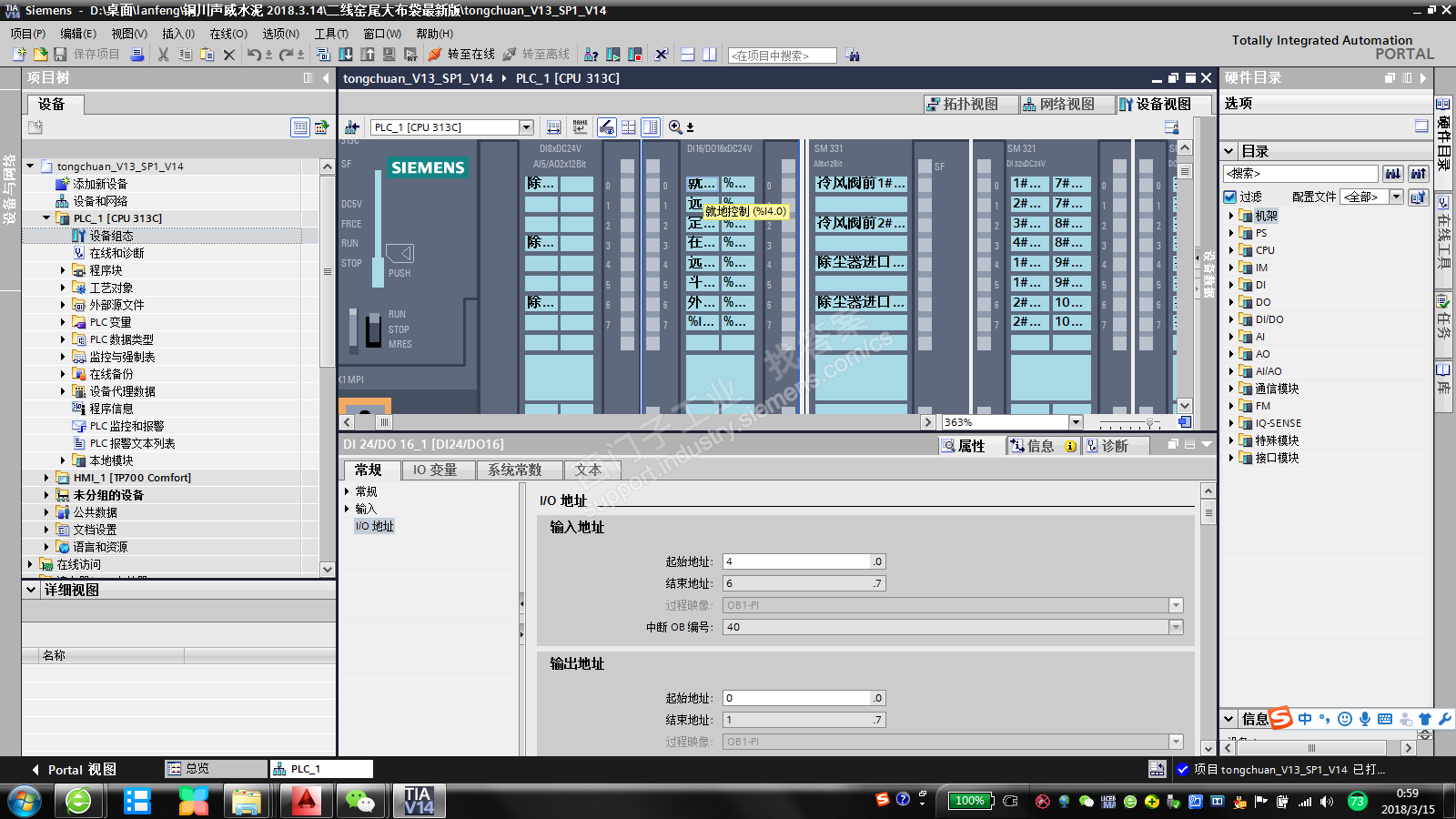The width and height of the screenshot is (1456, 819).
Task: Select 在线和诊断 in the project tree
Action: 116,253
